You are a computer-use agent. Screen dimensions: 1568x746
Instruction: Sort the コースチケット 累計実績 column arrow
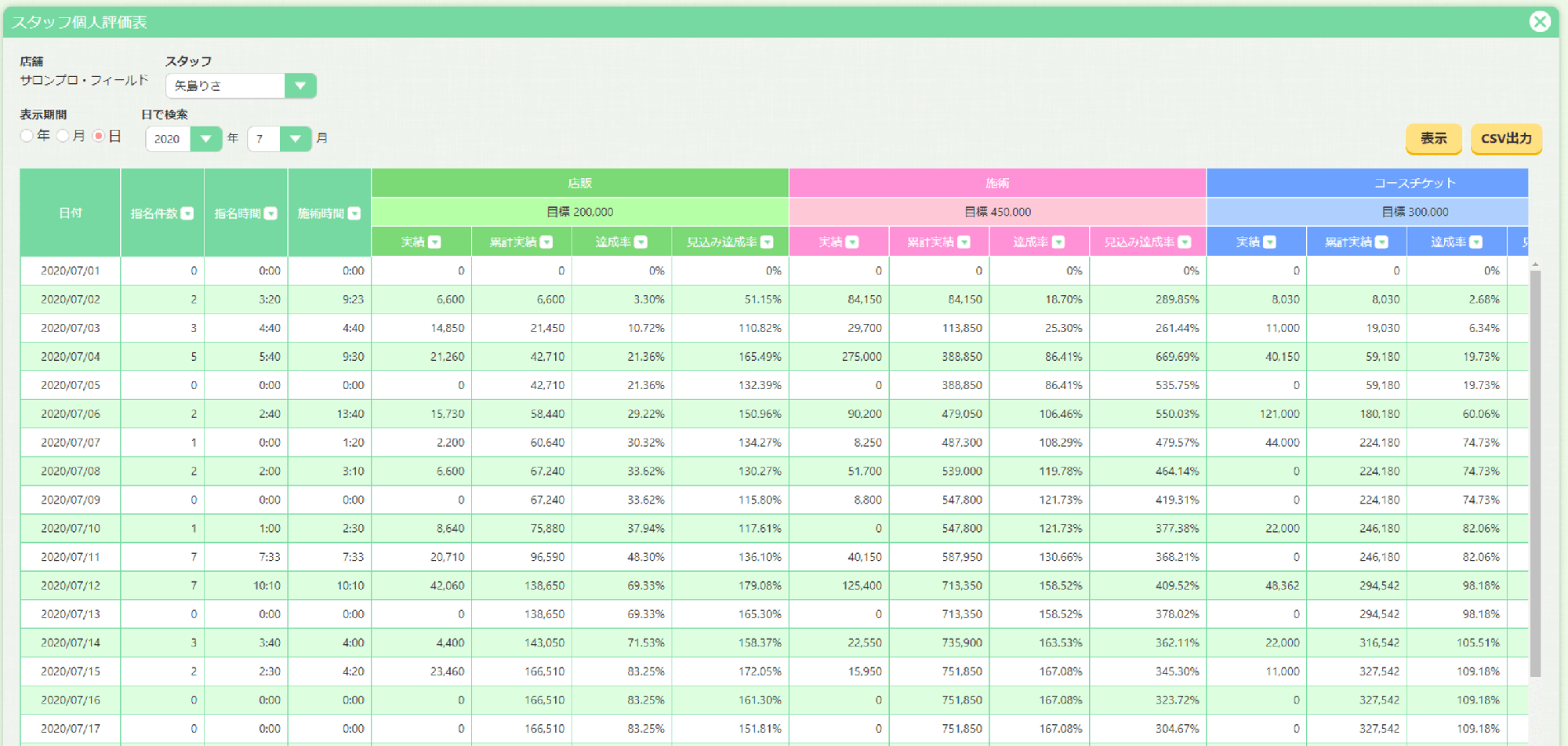(1382, 242)
